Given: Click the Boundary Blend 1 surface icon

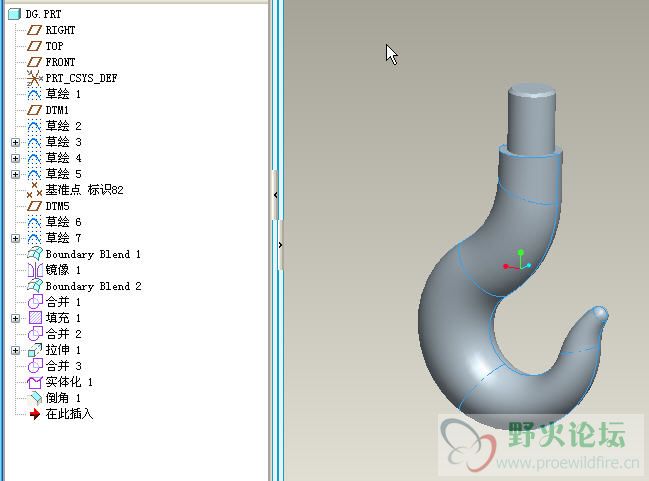Looking at the screenshot, I should pos(35,254).
